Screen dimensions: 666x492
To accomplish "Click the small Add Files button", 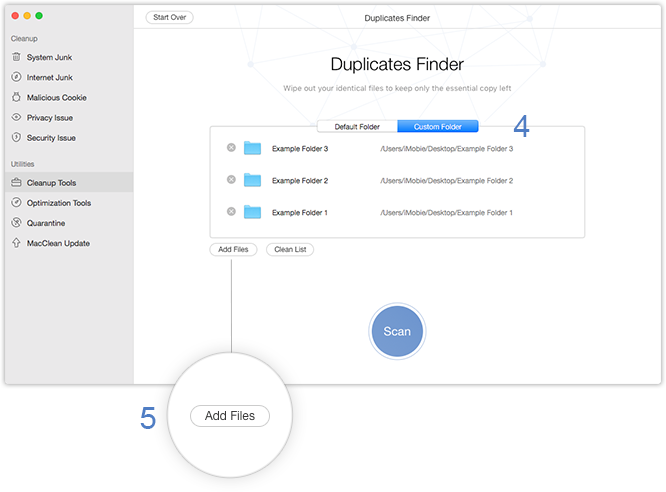I will pos(233,249).
